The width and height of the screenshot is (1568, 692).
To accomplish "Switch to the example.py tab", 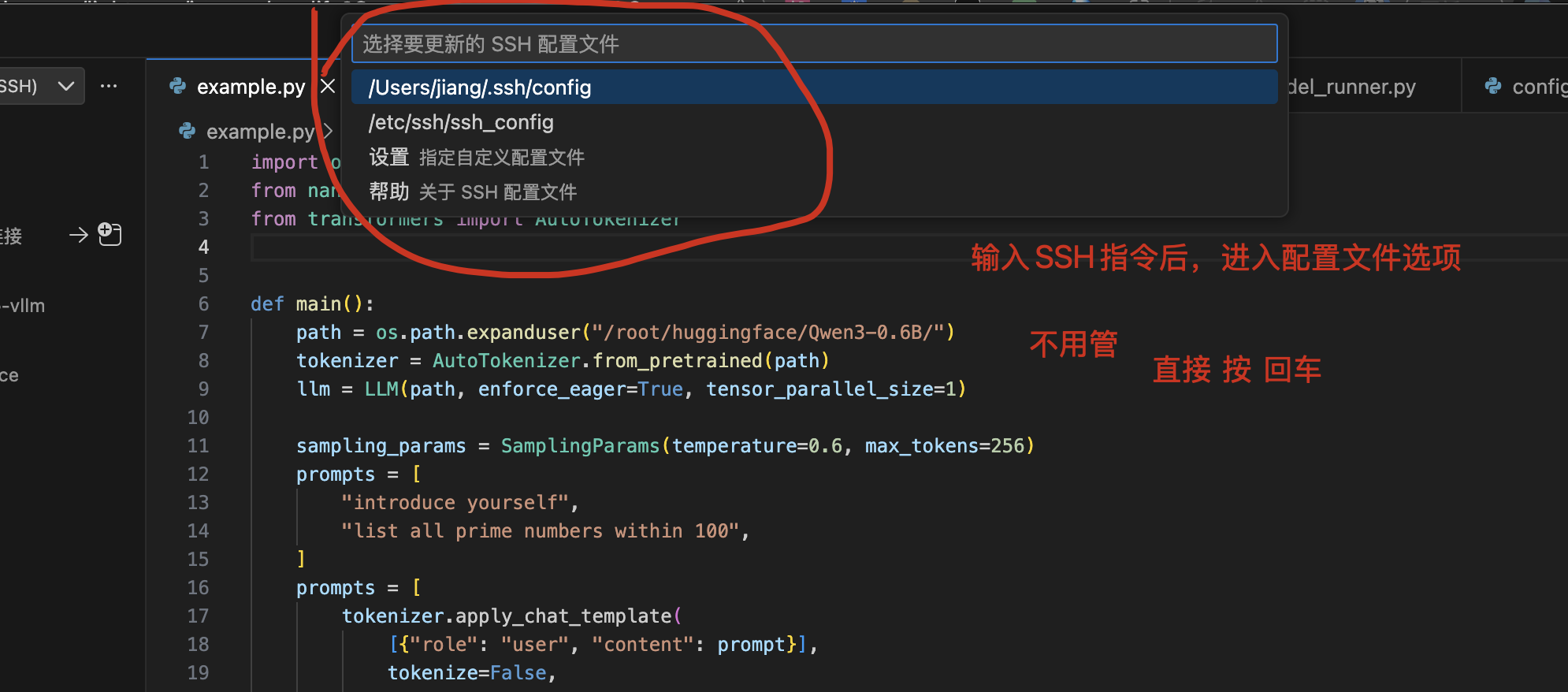I will click(250, 87).
